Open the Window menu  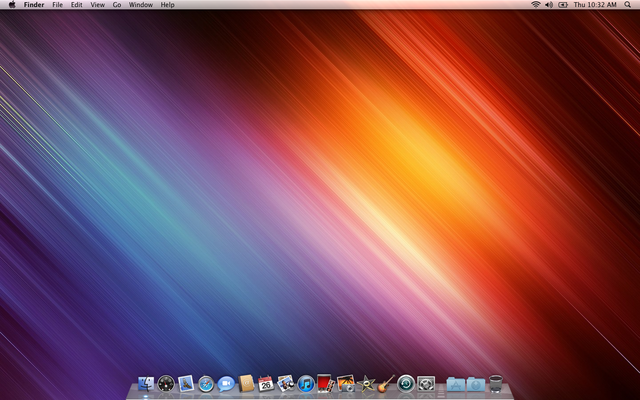[x=141, y=5]
